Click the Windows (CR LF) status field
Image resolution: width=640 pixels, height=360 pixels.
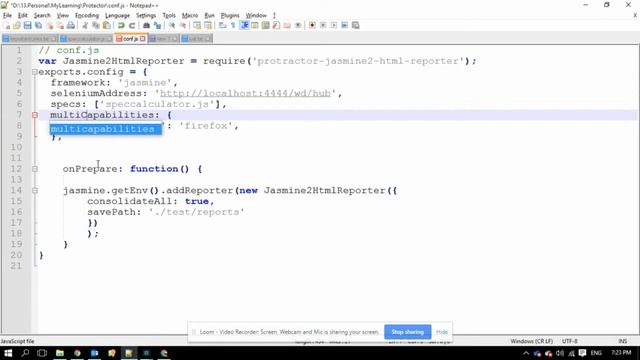[531, 341]
